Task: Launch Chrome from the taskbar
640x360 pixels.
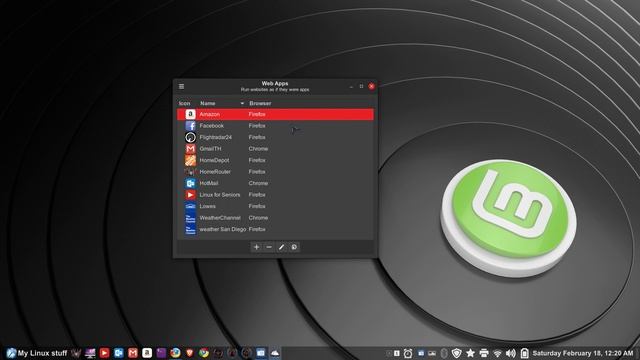Action: (x=204, y=353)
